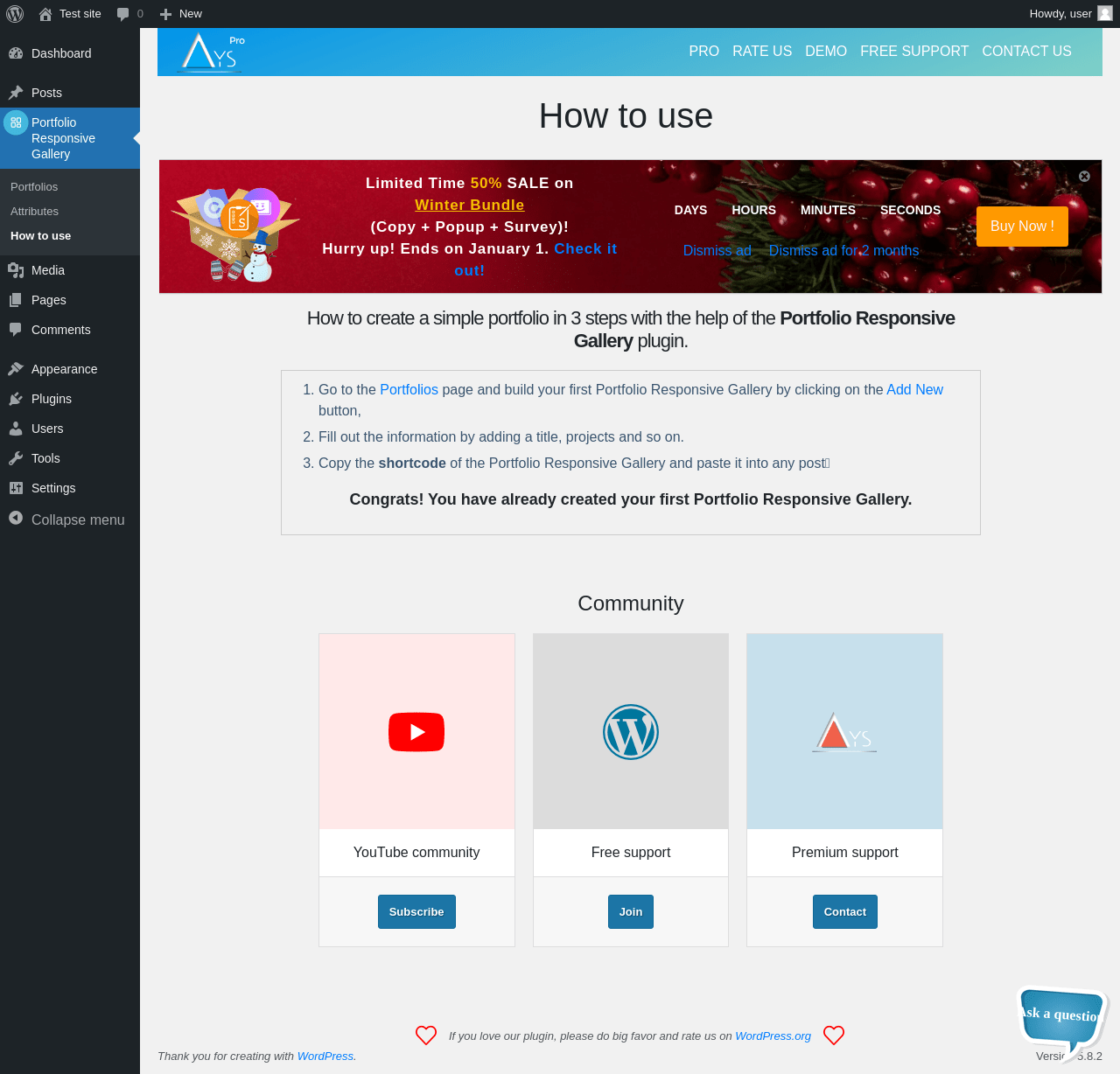Viewport: 1120px width, 1074px height.
Task: Click the Settings sliders icon
Action: point(16,488)
